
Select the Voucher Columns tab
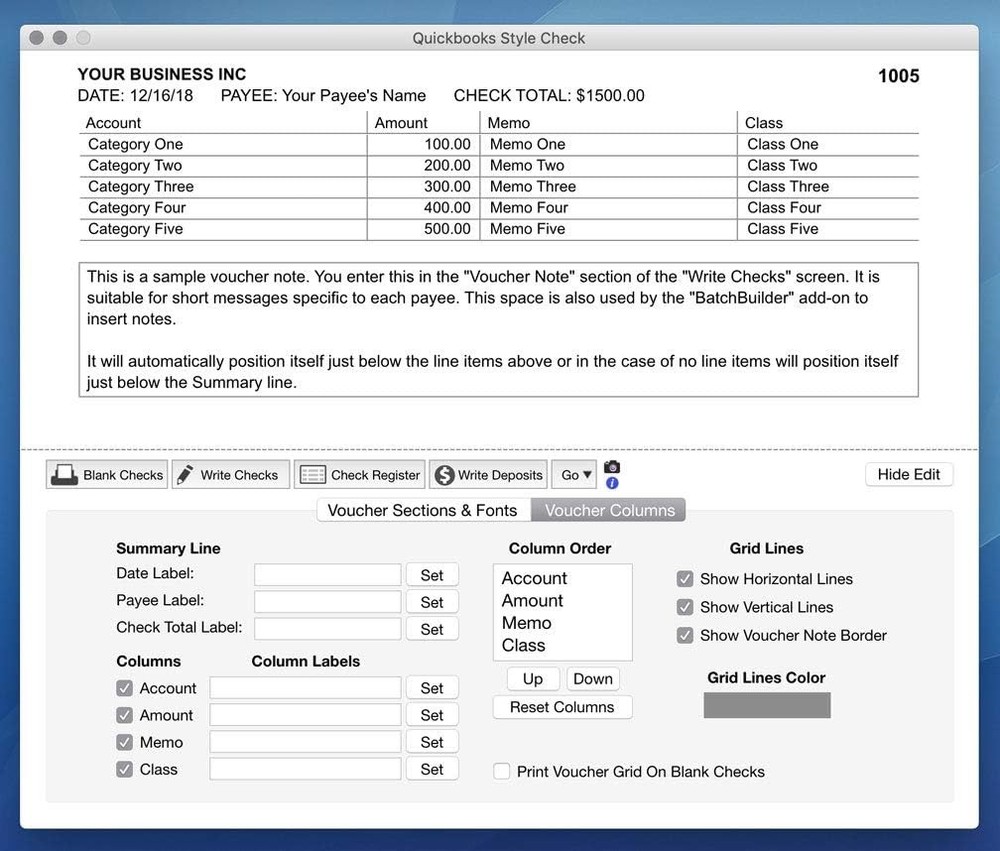pyautogui.click(x=608, y=510)
